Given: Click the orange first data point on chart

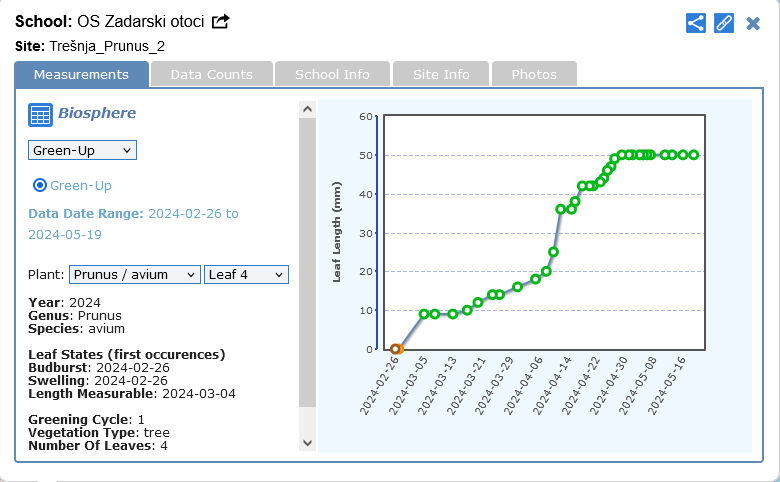Looking at the screenshot, I should click(396, 349).
